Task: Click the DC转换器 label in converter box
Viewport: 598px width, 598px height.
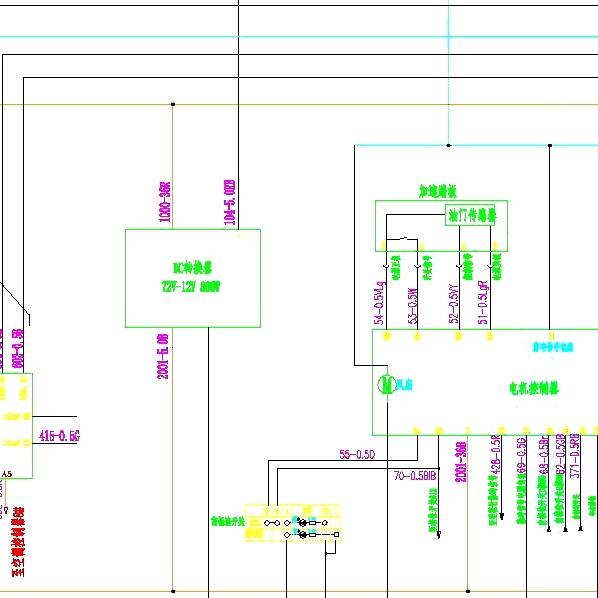Action: click(192, 268)
